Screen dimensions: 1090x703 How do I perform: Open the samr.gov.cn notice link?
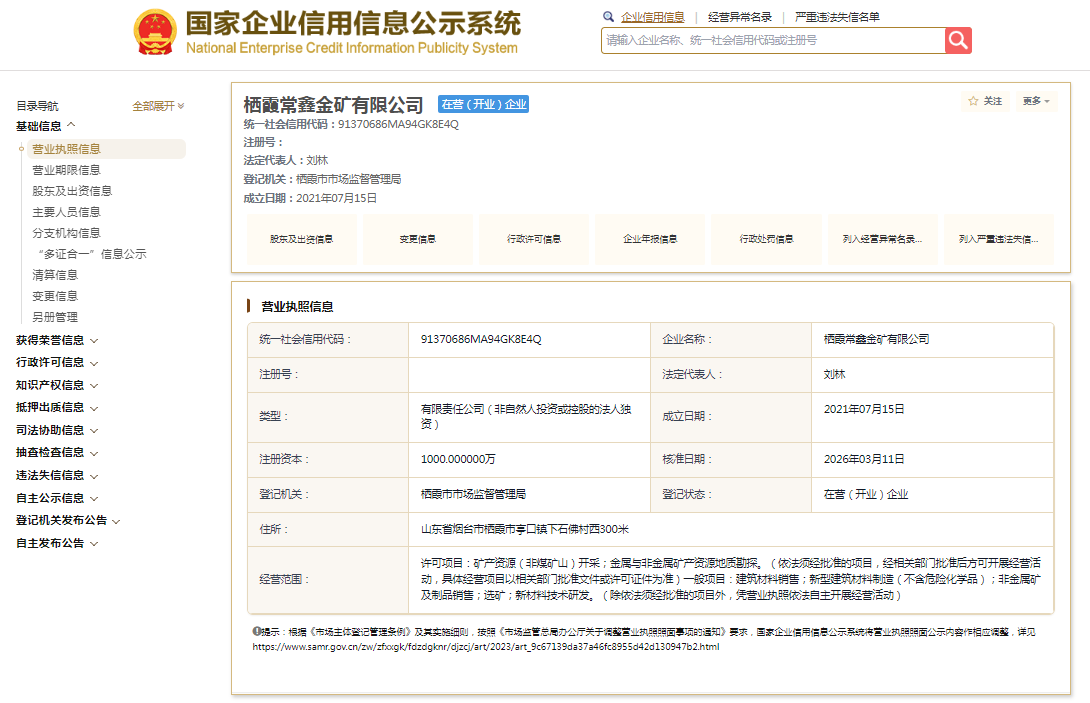[x=485, y=647]
